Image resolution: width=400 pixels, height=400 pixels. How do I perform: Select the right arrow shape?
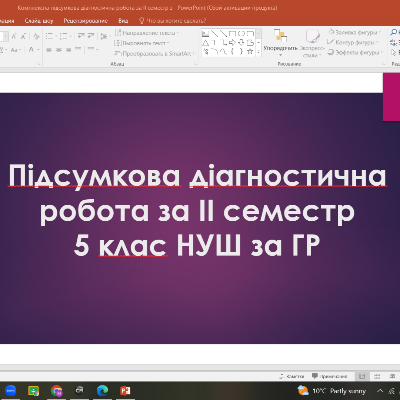[232, 43]
